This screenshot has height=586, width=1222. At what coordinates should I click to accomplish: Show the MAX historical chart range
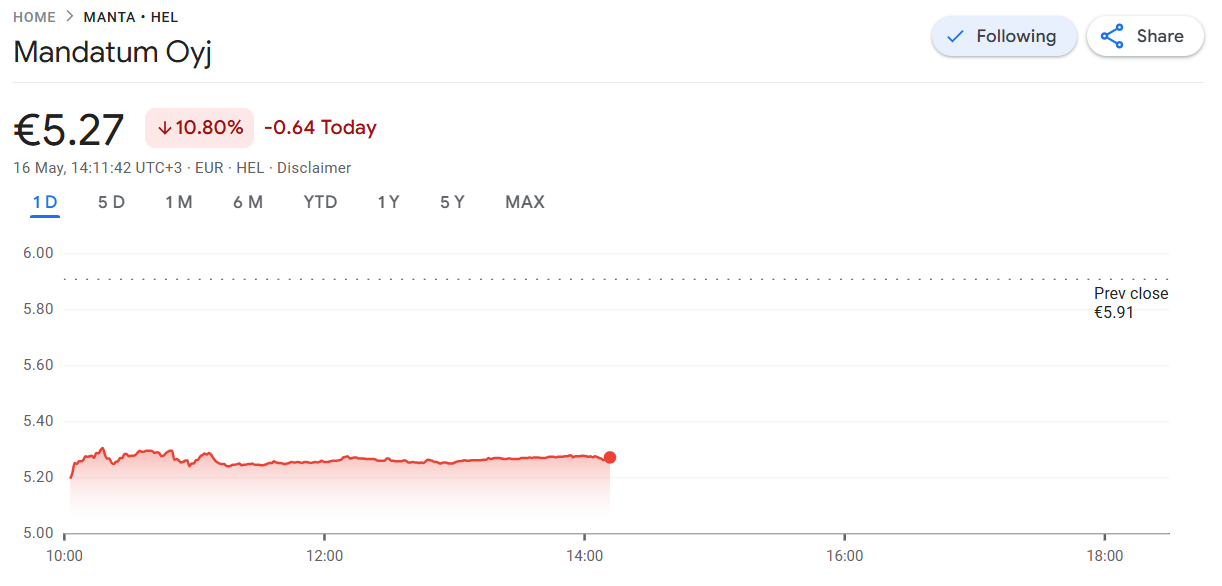point(525,202)
